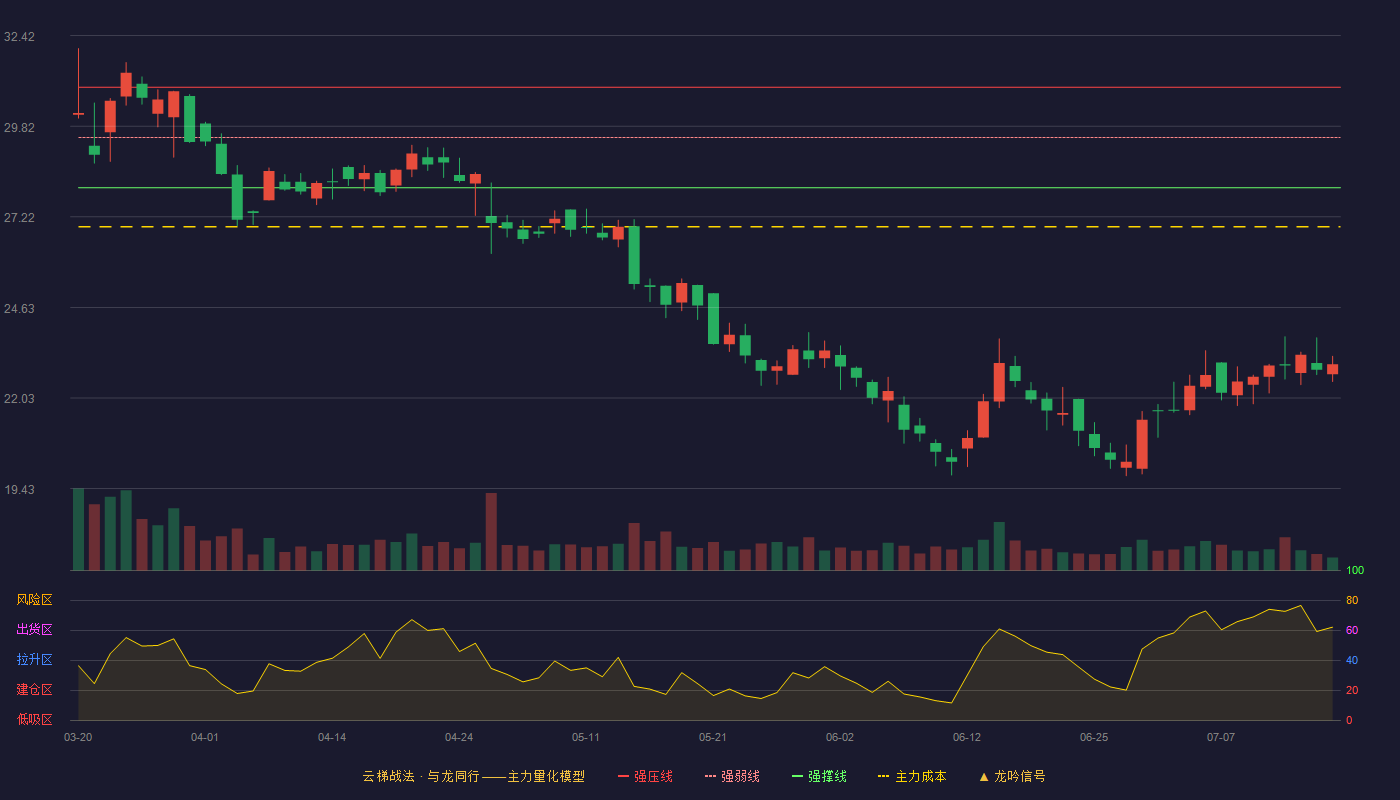
Task: Click the 06-12 date label
Action: pyautogui.click(x=967, y=737)
